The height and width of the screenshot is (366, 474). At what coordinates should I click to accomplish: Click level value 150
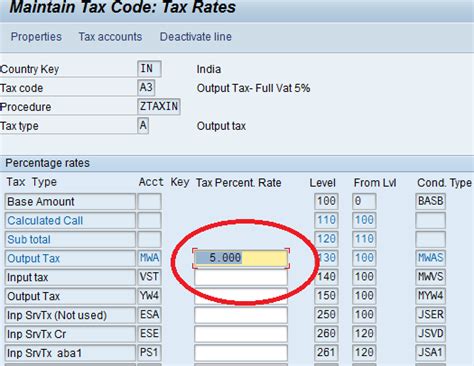tap(326, 296)
